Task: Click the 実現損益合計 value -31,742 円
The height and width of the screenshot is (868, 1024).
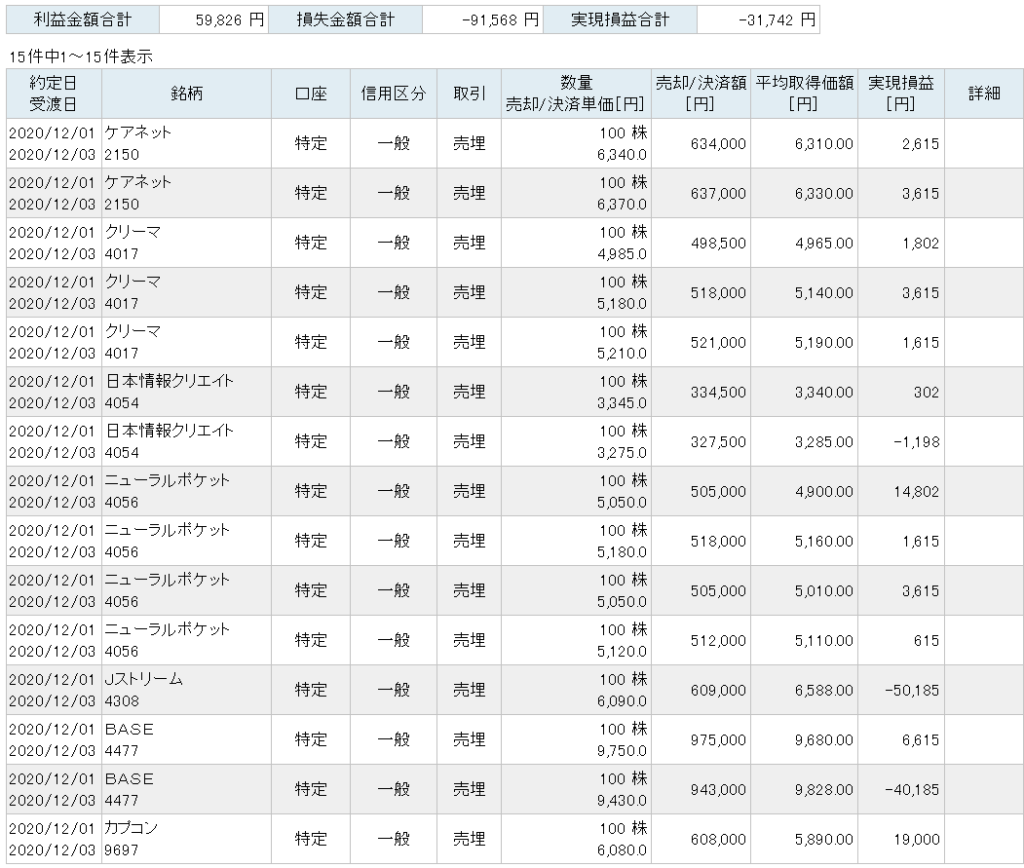Action: point(776,20)
